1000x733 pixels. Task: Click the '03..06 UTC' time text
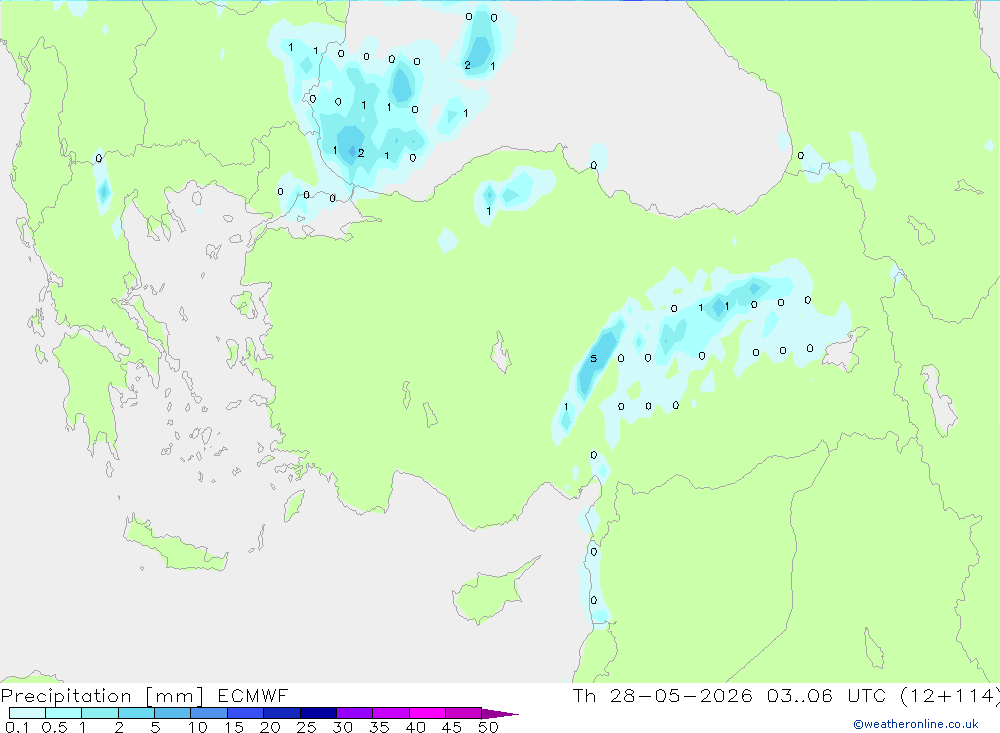pyautogui.click(x=827, y=696)
